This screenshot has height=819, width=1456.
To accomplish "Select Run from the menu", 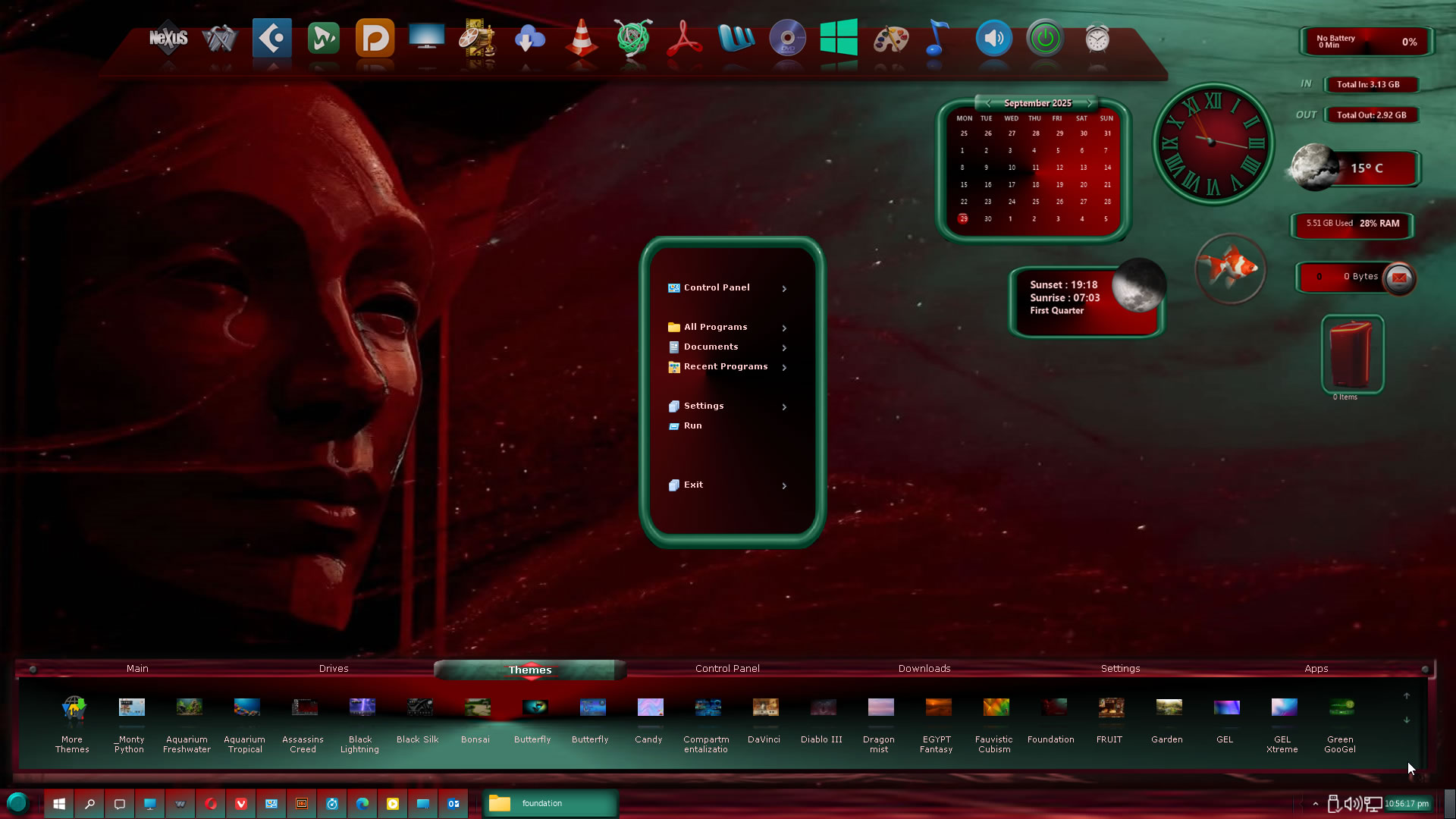I will (x=692, y=426).
